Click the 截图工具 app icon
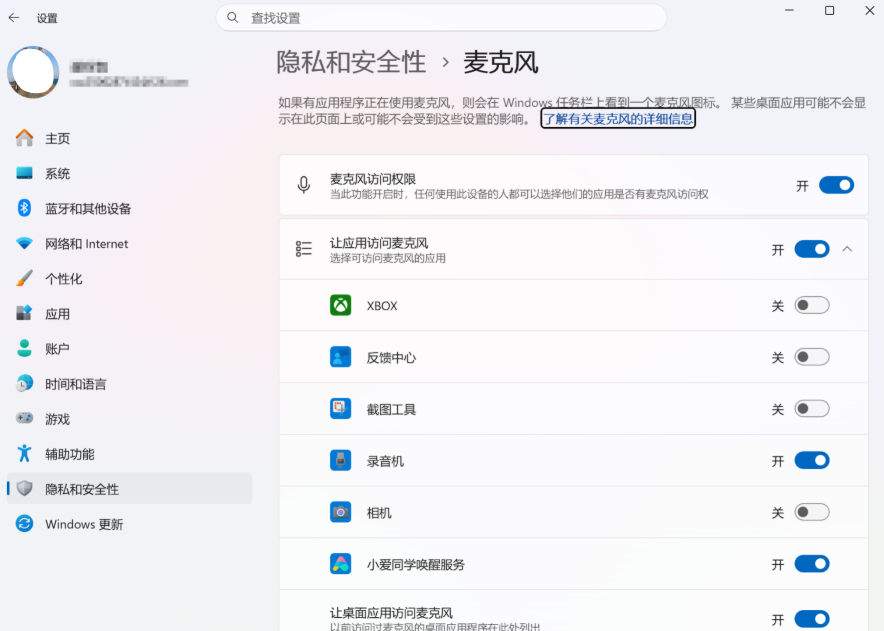This screenshot has width=884, height=631. click(341, 409)
